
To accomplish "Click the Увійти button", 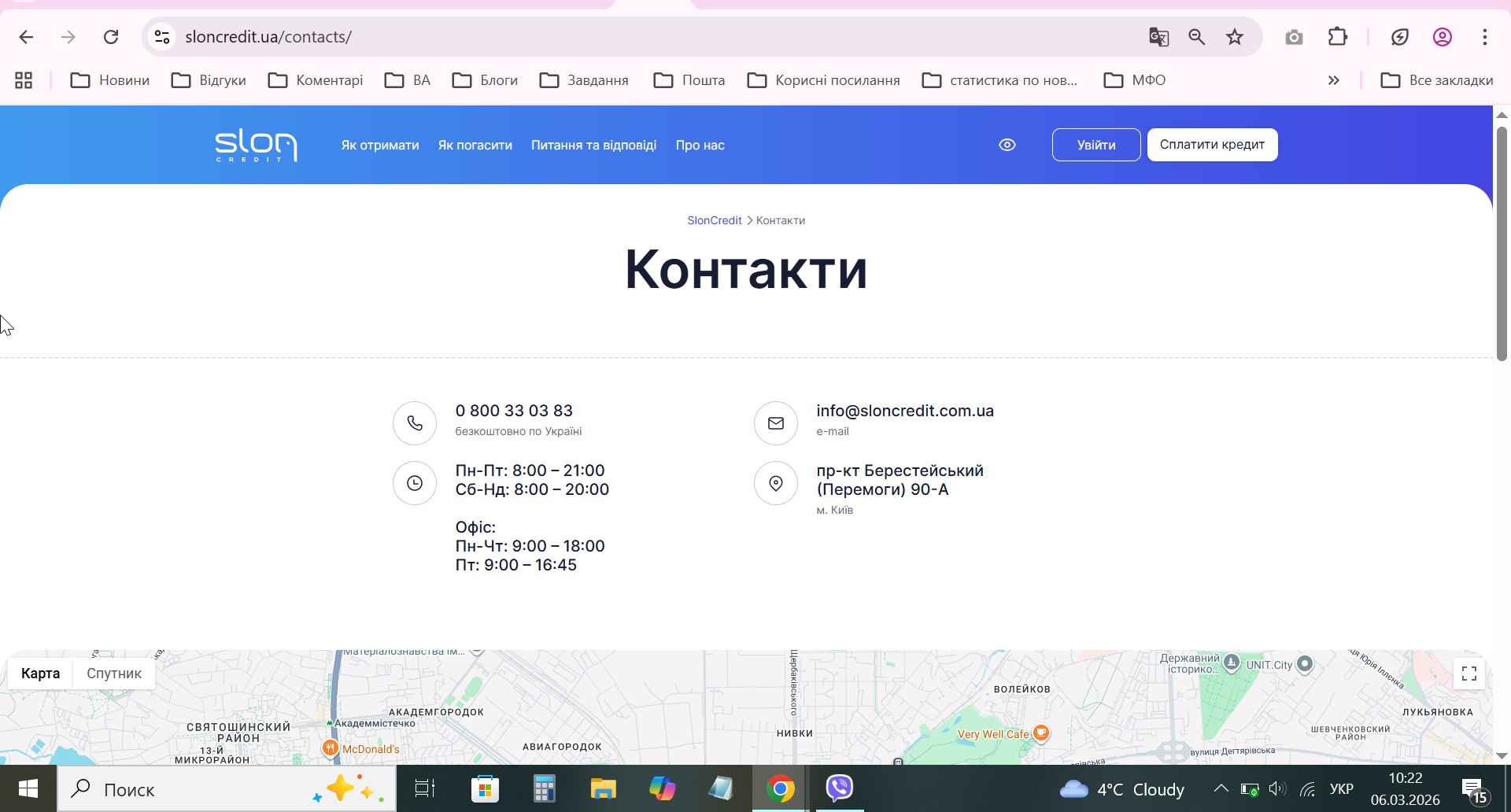I will pos(1096,145).
